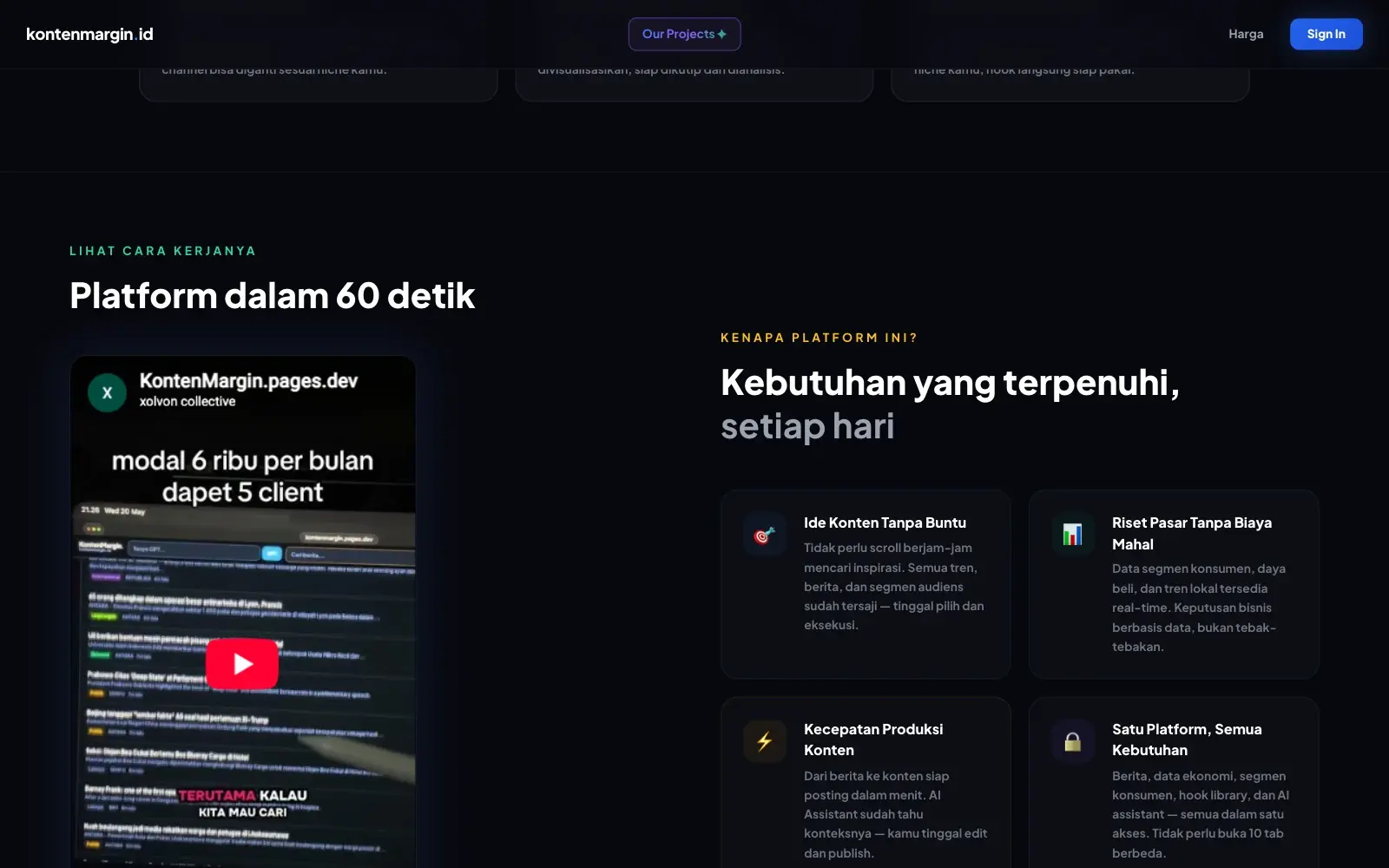This screenshot has height=868, width=1389.
Task: Click the Berita, data ekonomi description
Action: (x=1201, y=814)
